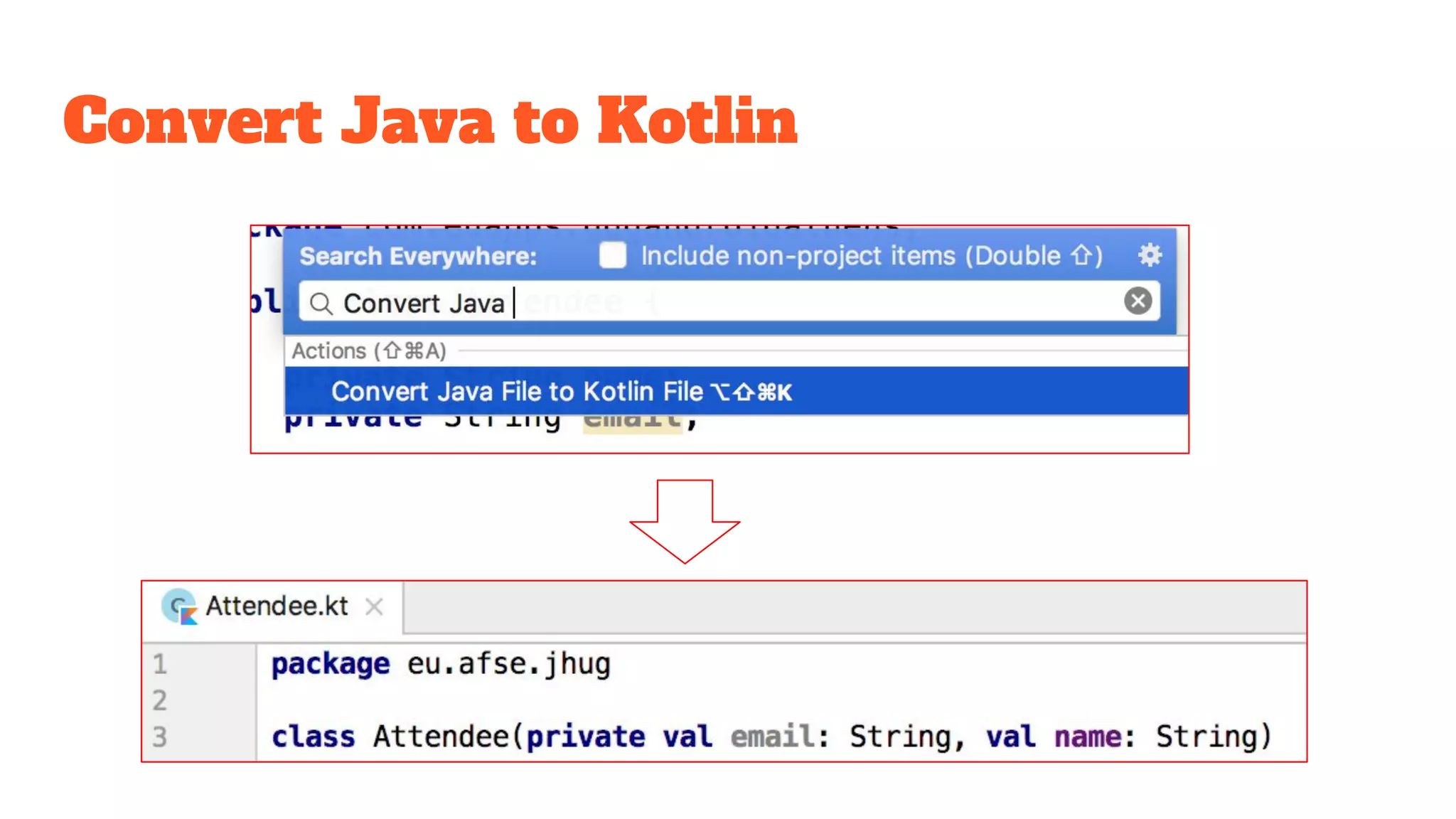Viewport: 1456px width, 819px height.
Task: Click the Kotlin class file icon on tab
Action: tap(179, 606)
